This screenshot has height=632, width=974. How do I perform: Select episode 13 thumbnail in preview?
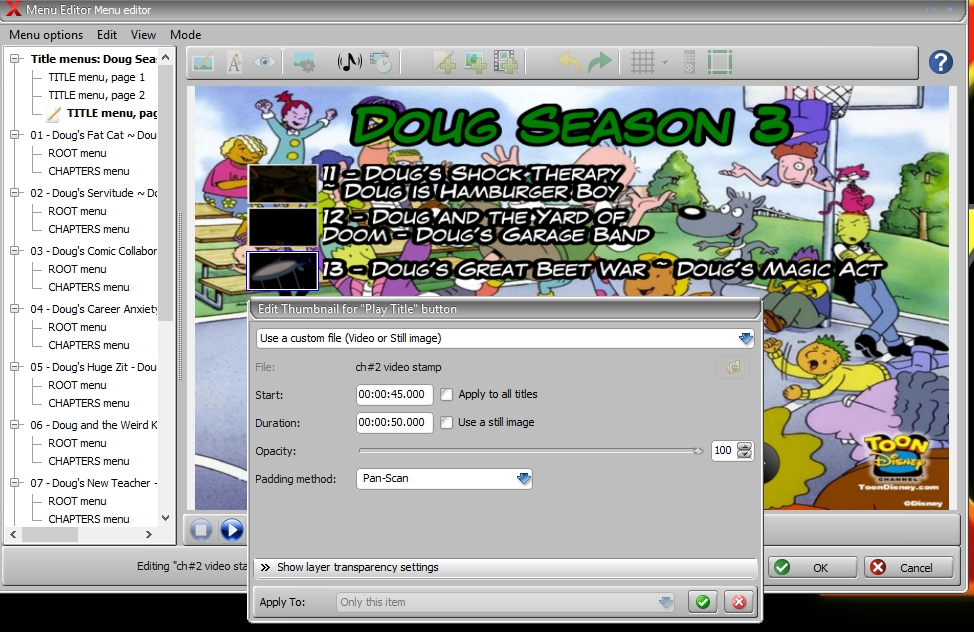tap(283, 271)
